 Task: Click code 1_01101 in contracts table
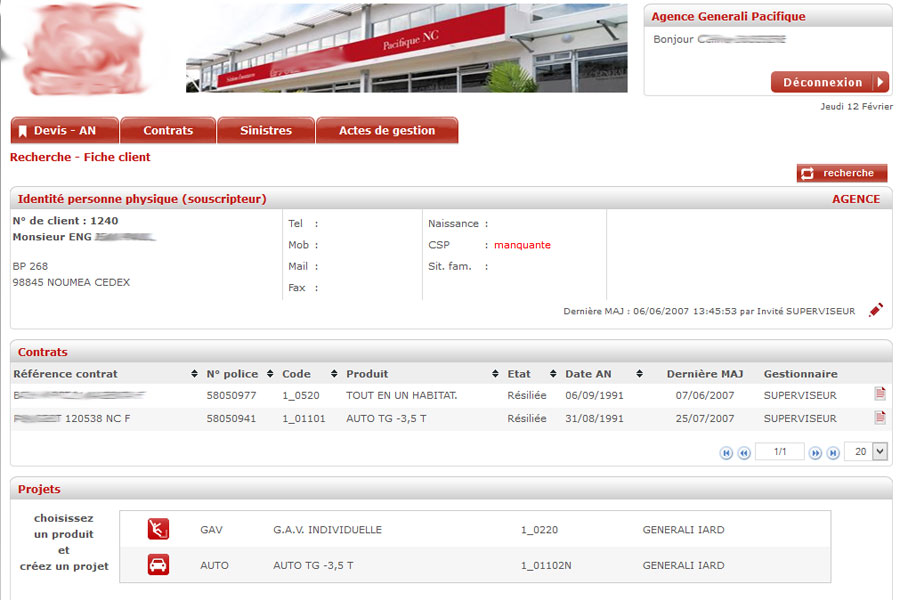304,419
